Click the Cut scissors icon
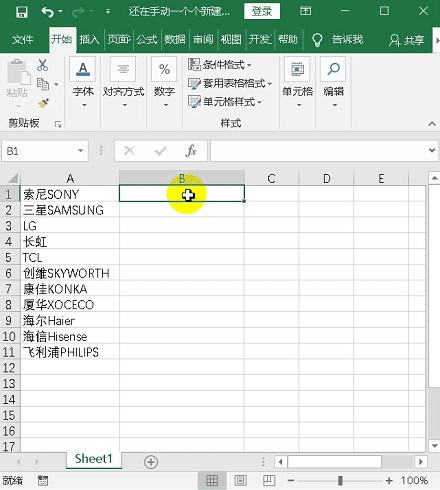Image resolution: width=440 pixels, height=490 pixels. click(x=42, y=65)
